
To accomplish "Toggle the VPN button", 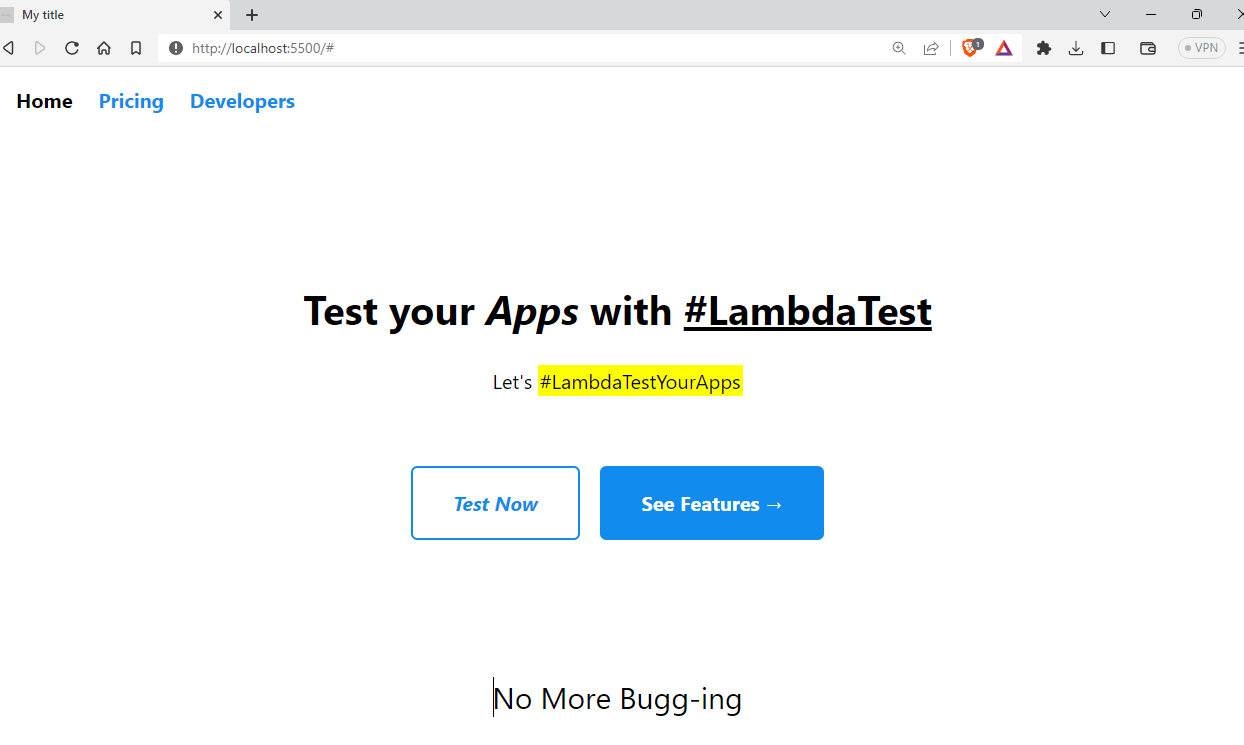I will tap(1201, 48).
